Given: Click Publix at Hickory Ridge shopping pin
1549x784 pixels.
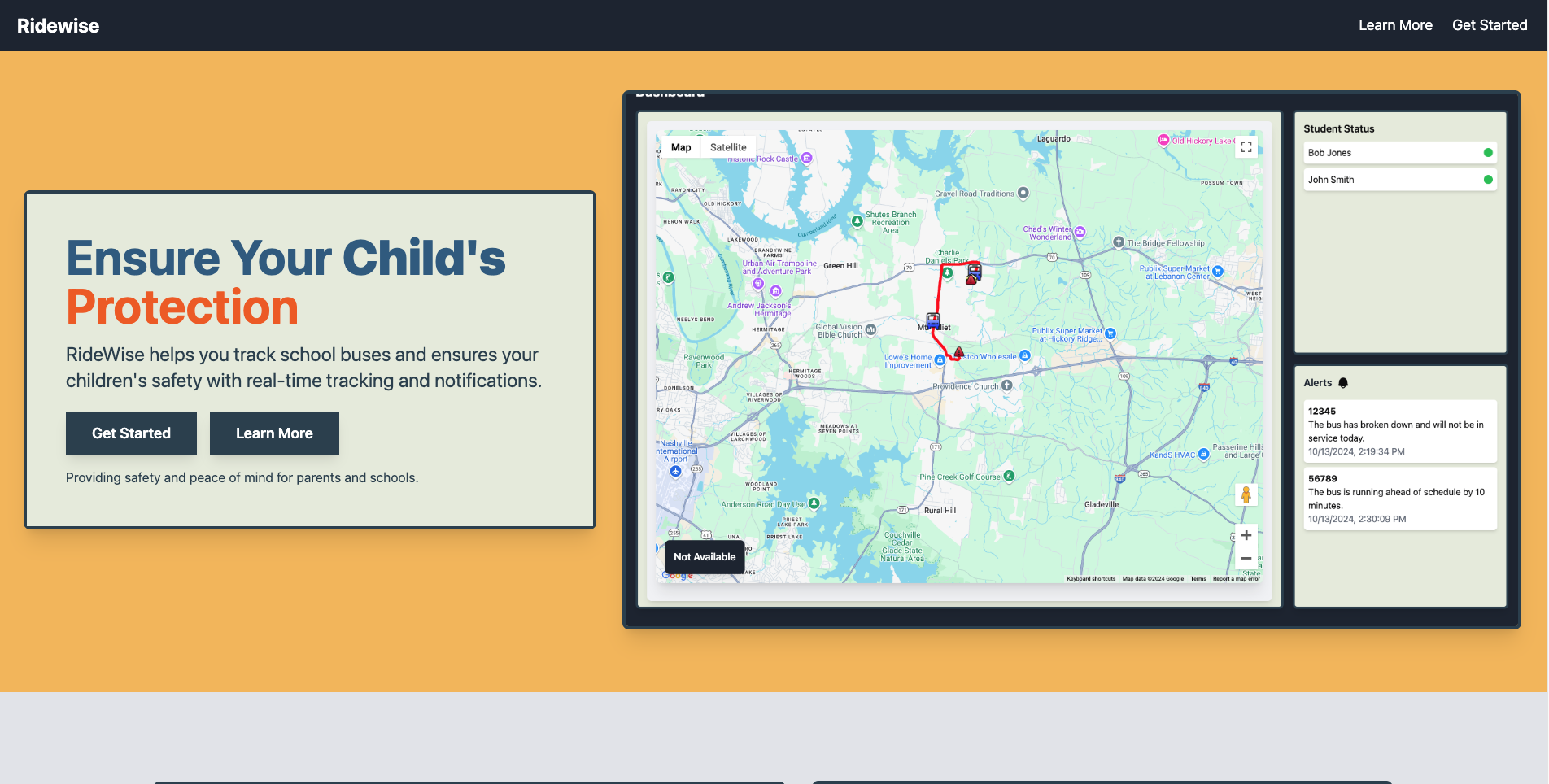Looking at the screenshot, I should coord(1110,333).
